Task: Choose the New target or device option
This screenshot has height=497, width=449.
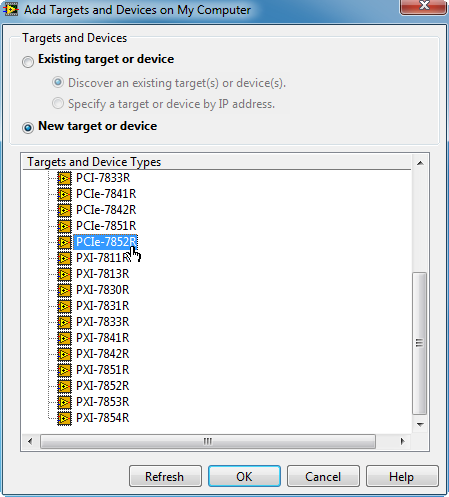Action: (28, 128)
